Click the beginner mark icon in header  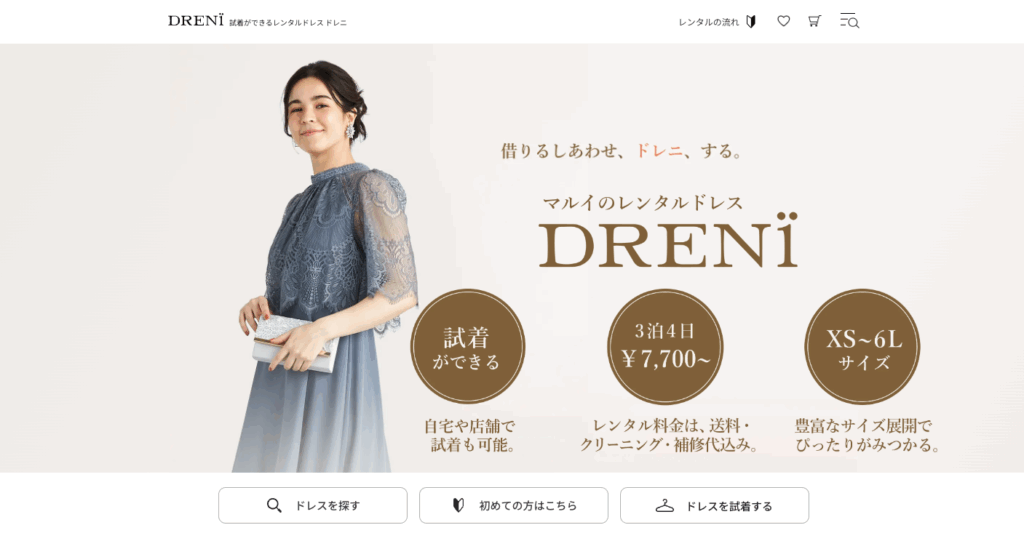pyautogui.click(x=751, y=22)
